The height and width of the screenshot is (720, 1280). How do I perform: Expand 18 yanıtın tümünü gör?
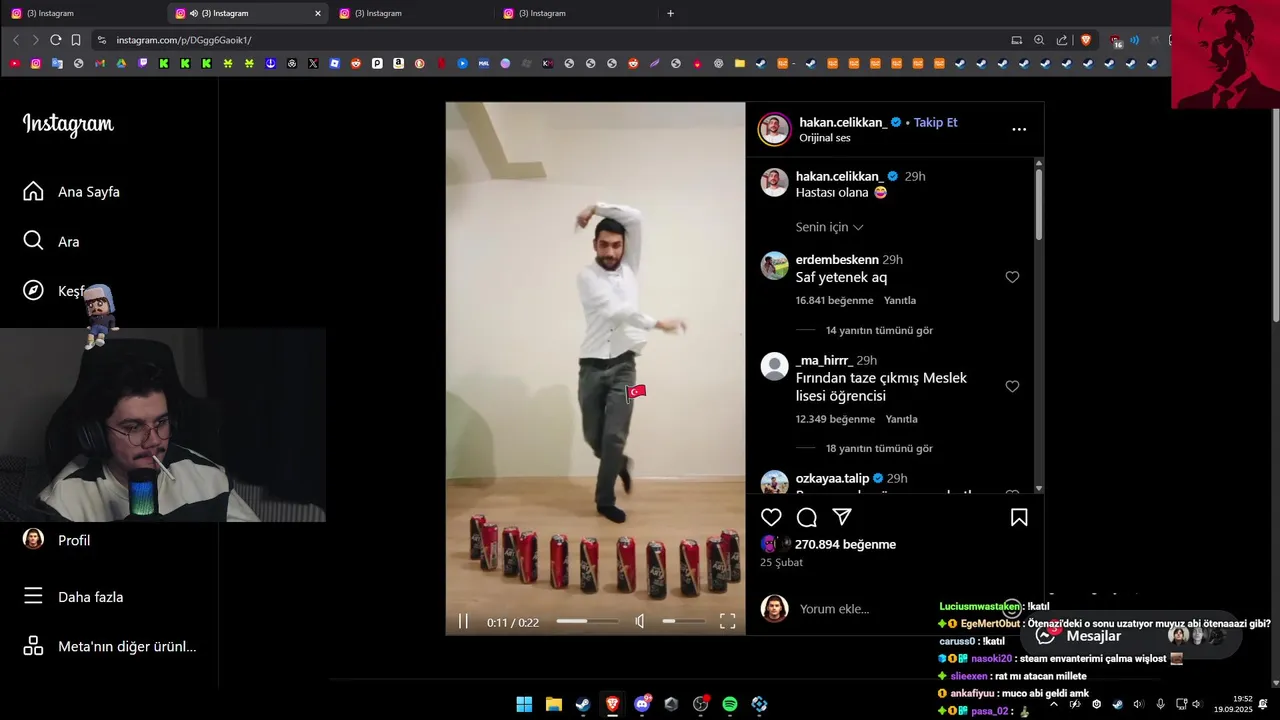point(879,448)
